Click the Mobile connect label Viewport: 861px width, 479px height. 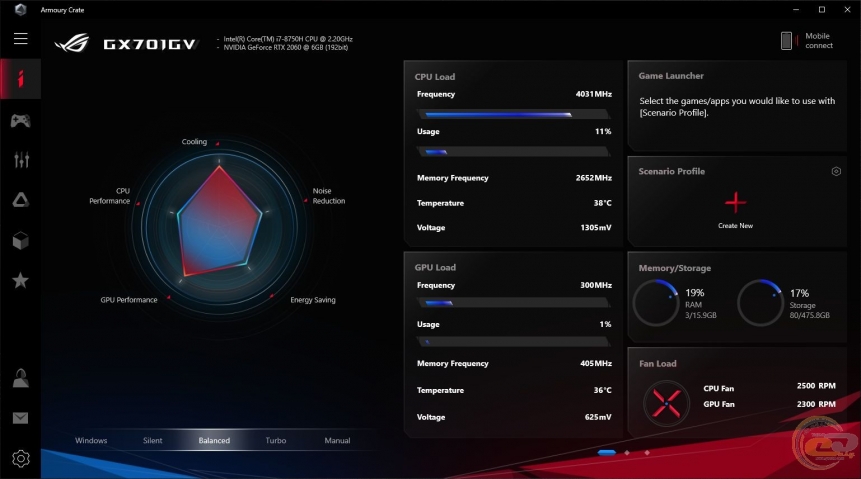819,41
